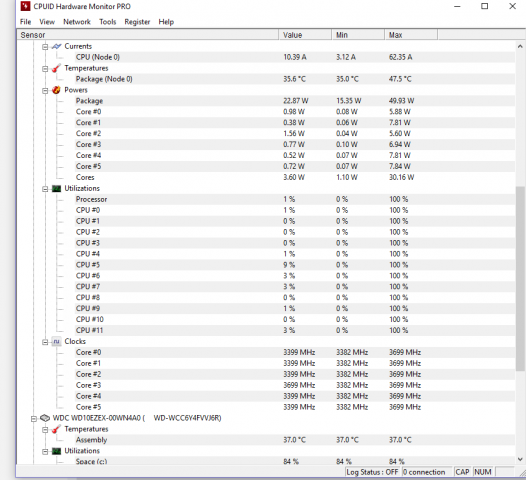Collapse the Clocks node
526x480 pixels.
(45, 342)
